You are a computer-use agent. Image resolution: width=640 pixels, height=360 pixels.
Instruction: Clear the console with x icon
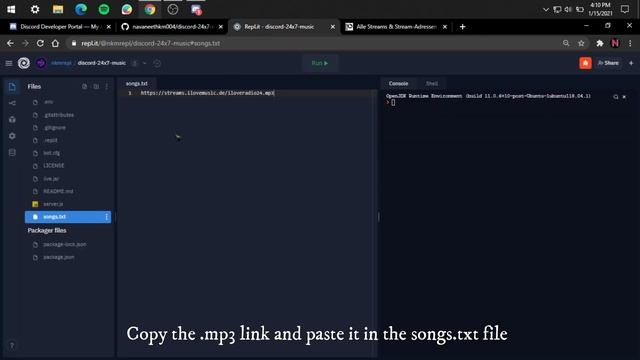pyautogui.click(x=624, y=97)
